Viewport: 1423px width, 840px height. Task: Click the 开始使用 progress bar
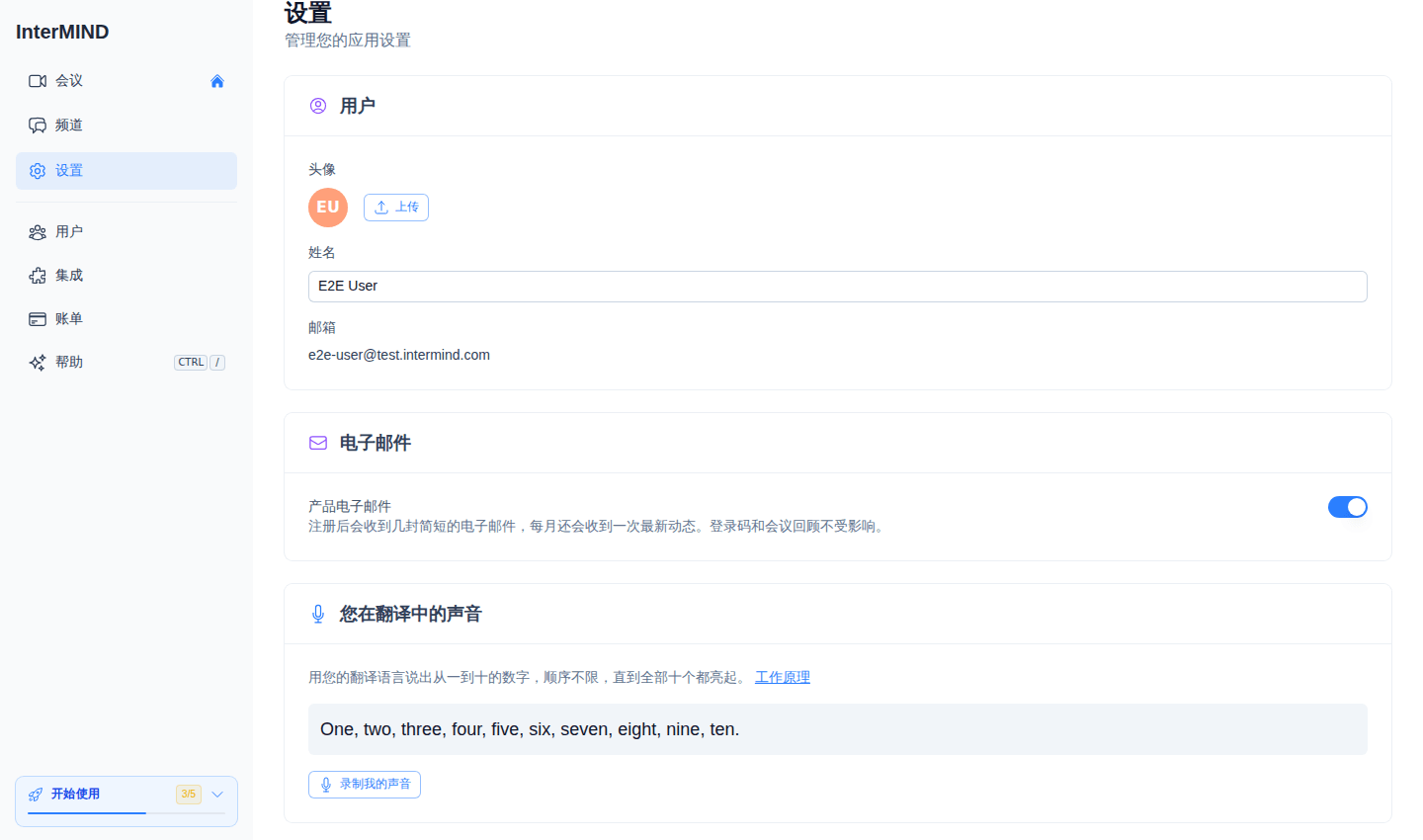(x=126, y=813)
